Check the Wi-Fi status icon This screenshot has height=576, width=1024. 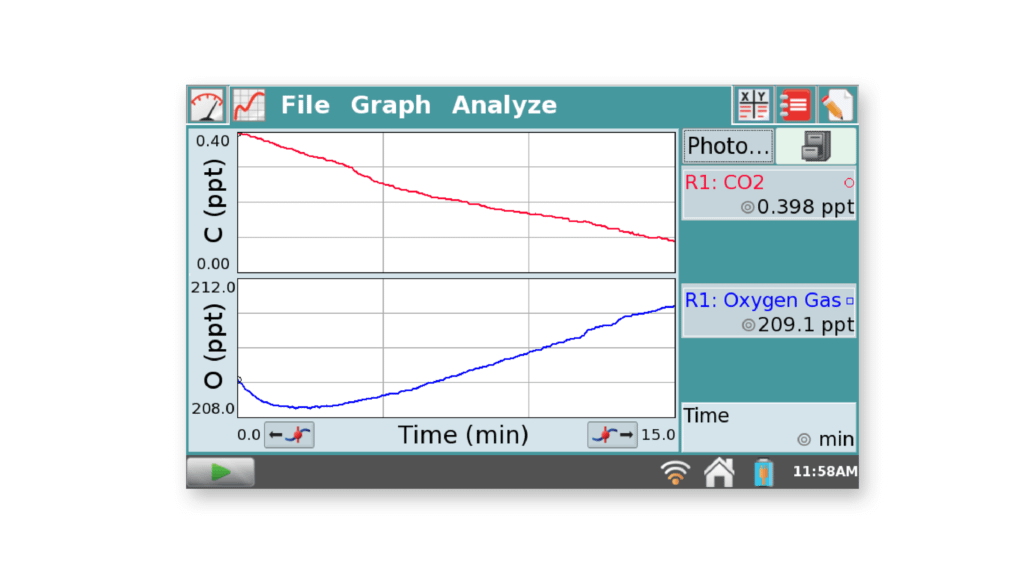(674, 471)
